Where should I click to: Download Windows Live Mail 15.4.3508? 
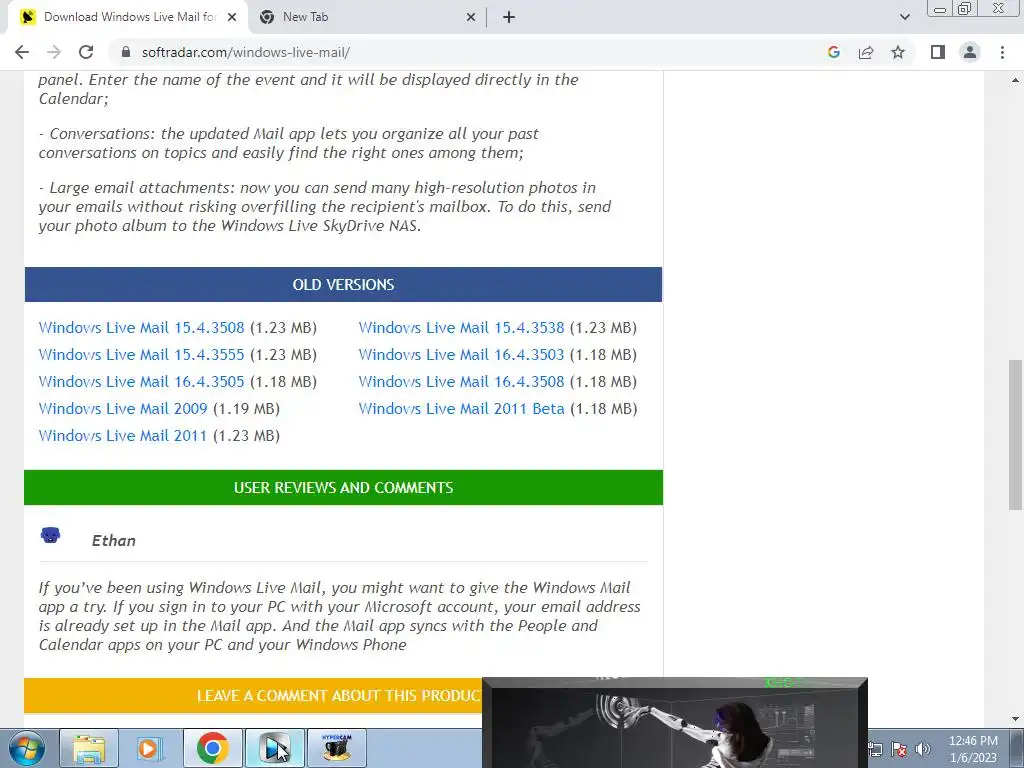141,328
